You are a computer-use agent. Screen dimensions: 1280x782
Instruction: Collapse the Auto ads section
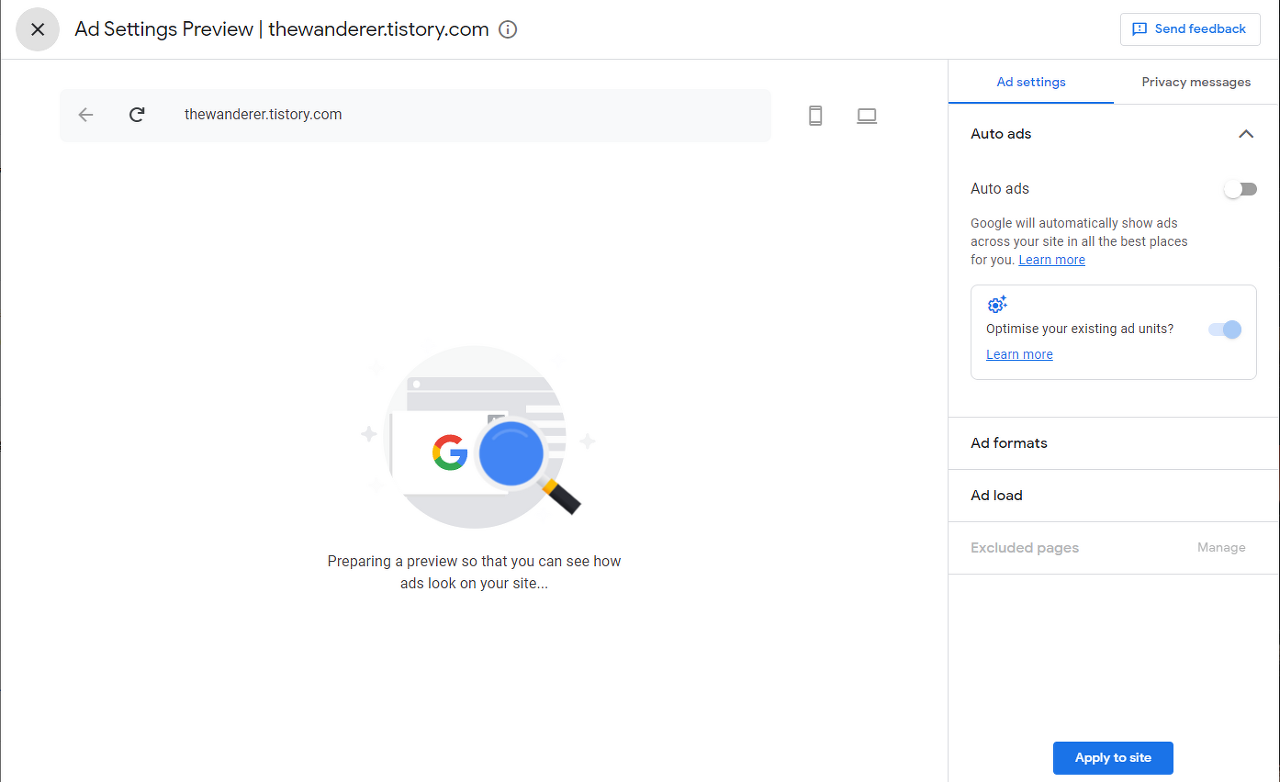point(1246,134)
